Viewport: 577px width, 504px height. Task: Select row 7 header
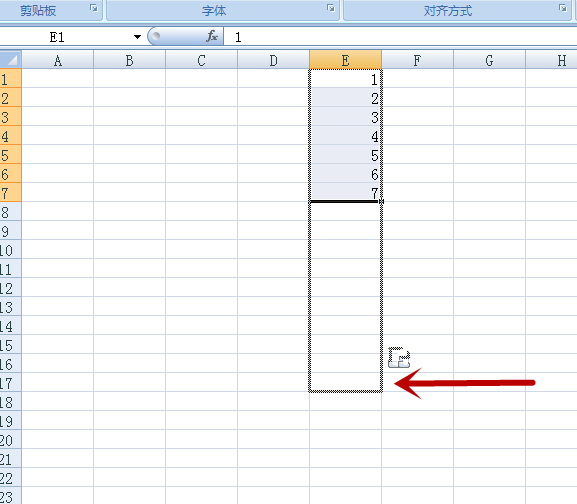tap(11, 192)
